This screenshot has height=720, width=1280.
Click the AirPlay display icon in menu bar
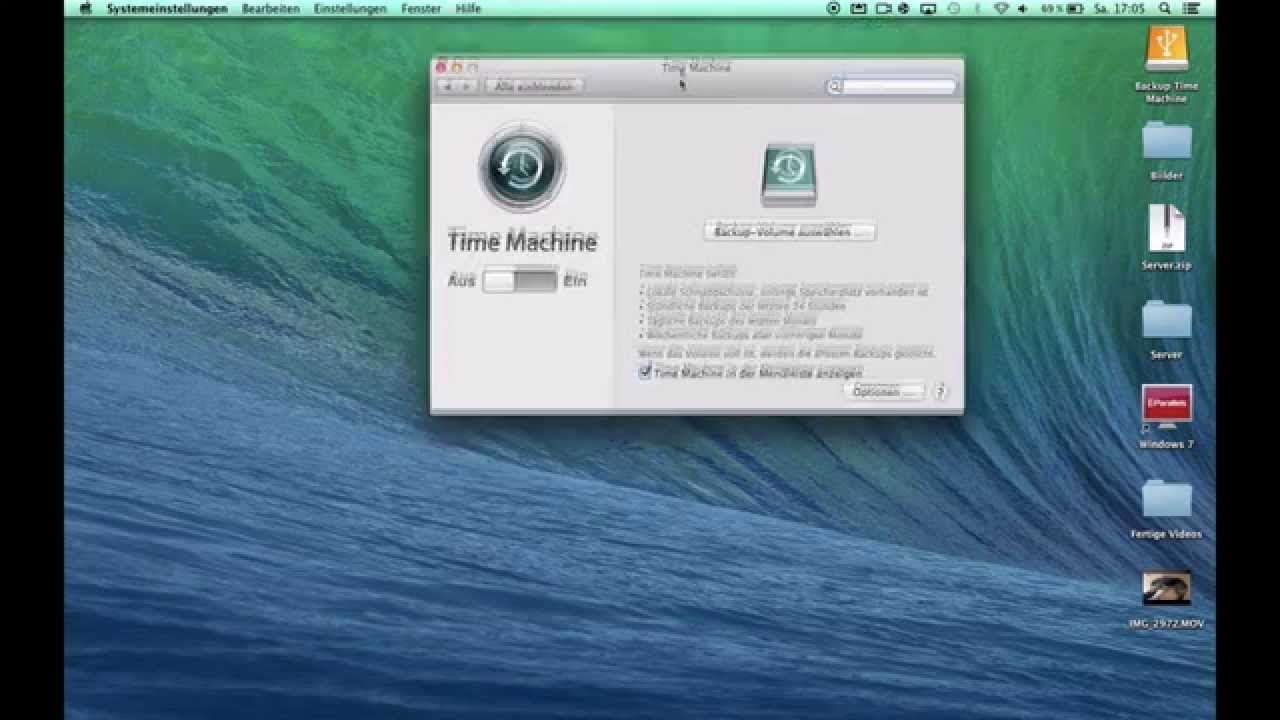pos(928,8)
